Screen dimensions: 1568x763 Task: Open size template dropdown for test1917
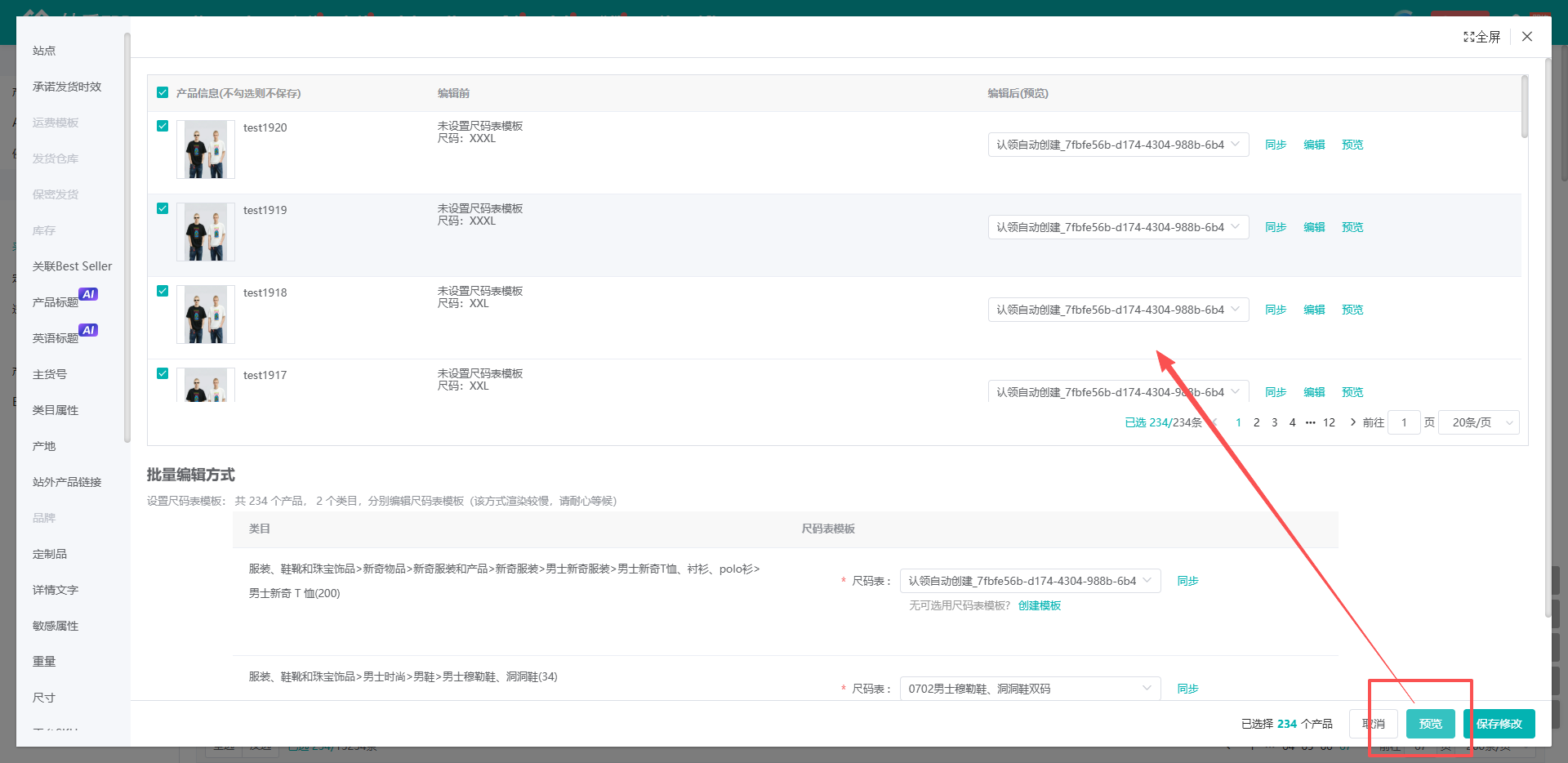tap(1118, 391)
